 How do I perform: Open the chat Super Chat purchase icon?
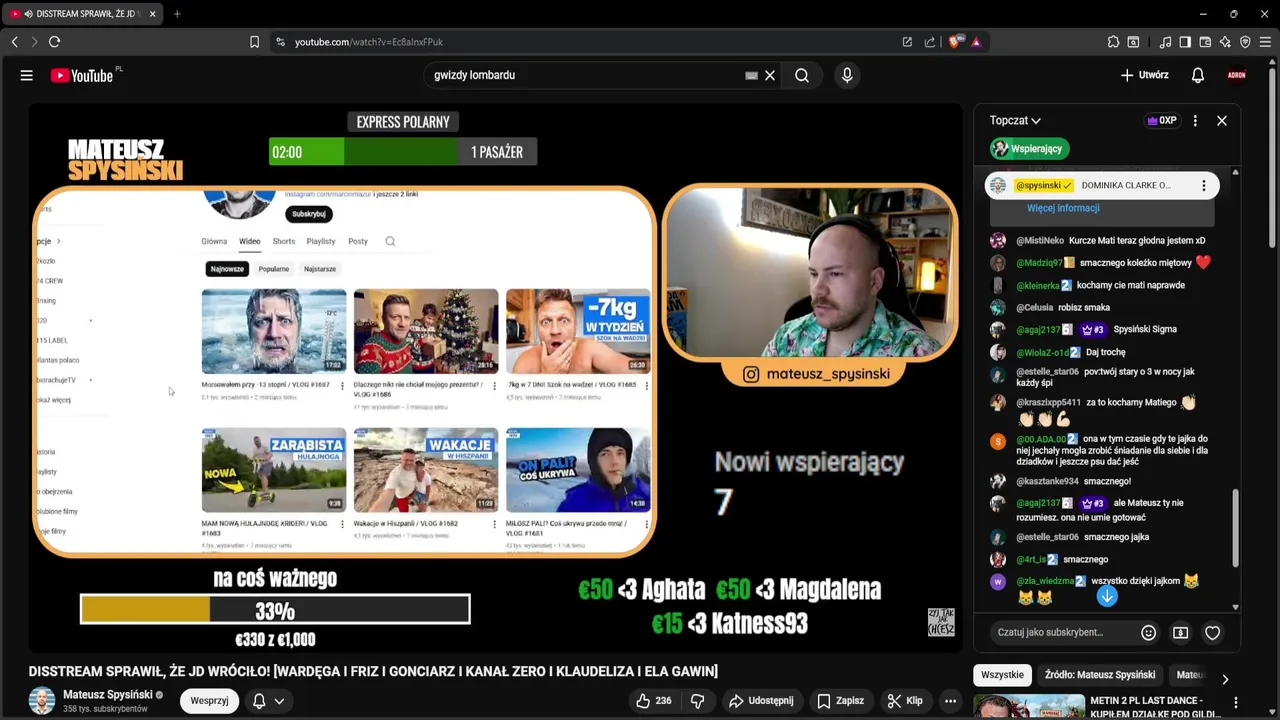1180,632
